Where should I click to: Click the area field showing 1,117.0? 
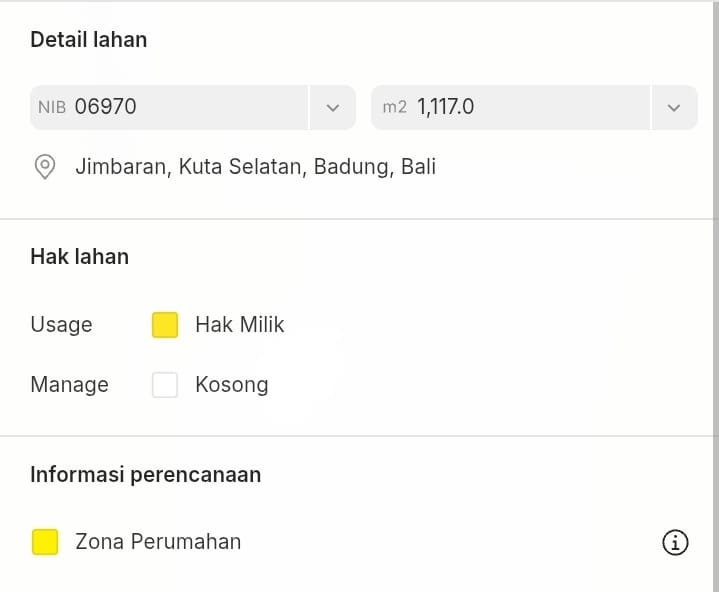click(x=510, y=107)
